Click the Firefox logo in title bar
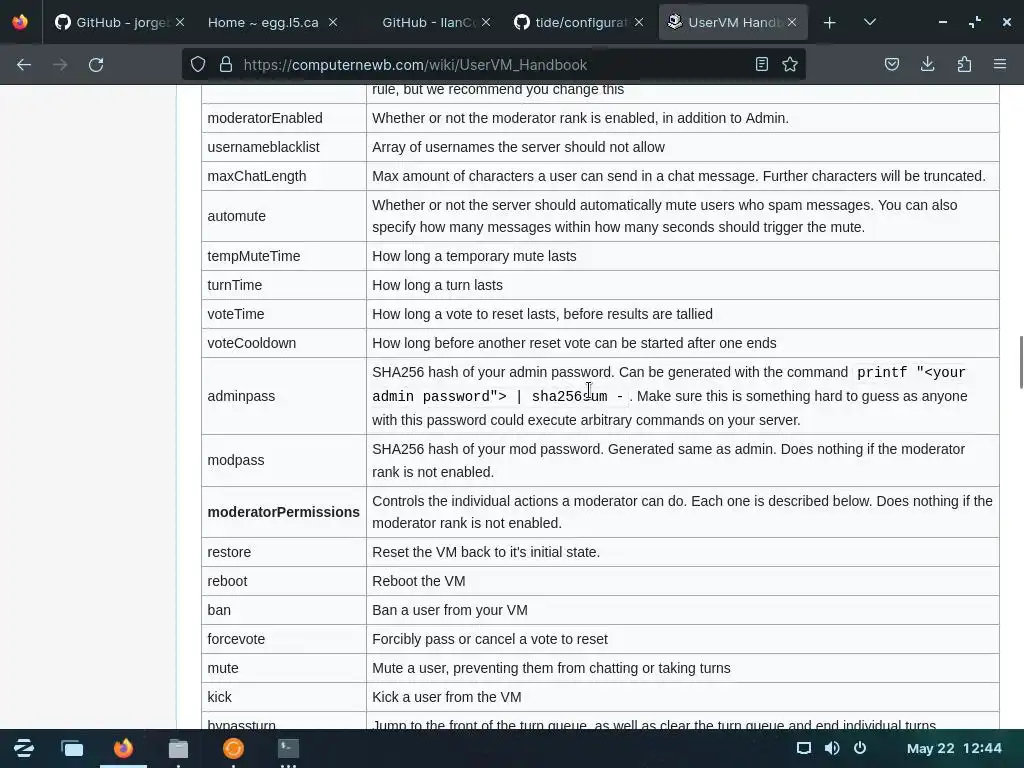The image size is (1024, 768). [20, 22]
